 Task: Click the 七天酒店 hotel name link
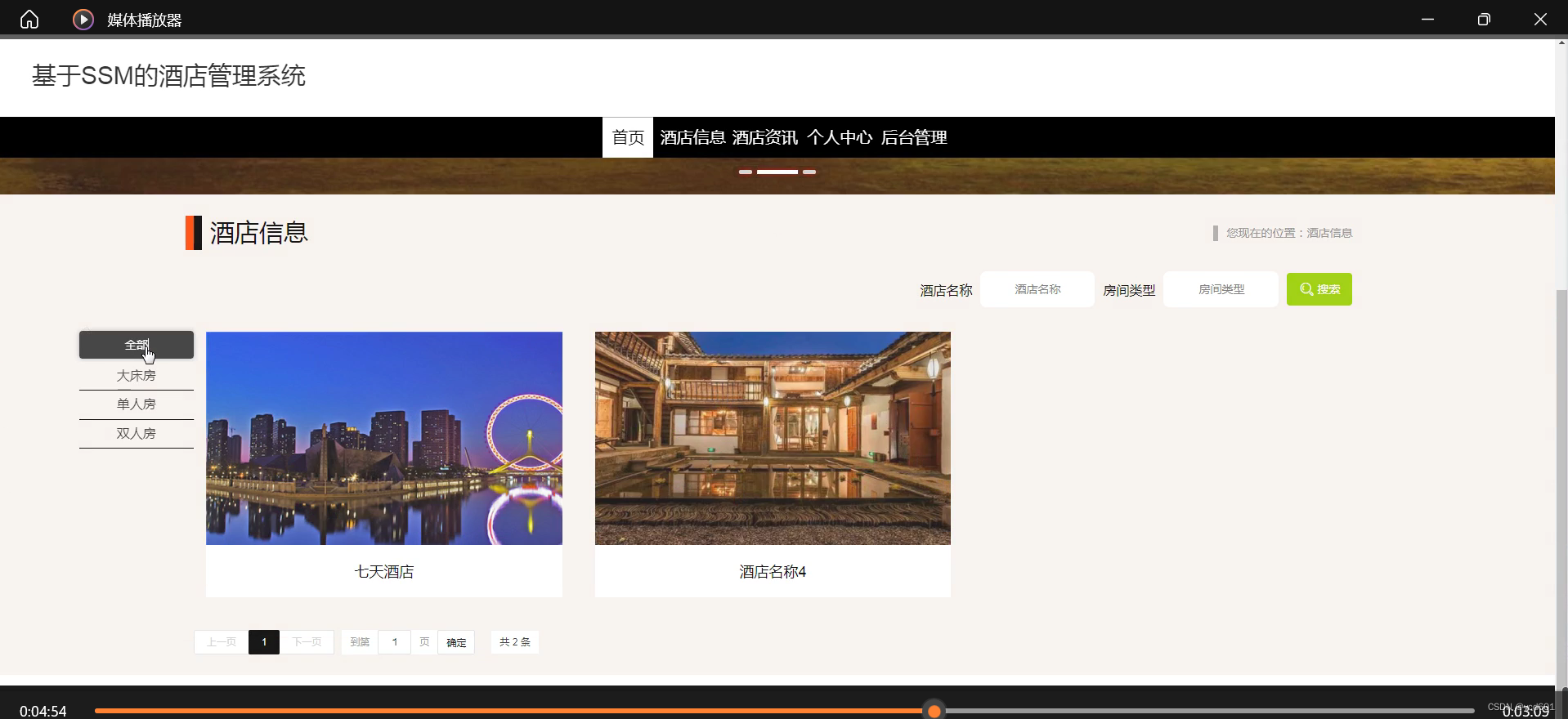click(384, 572)
